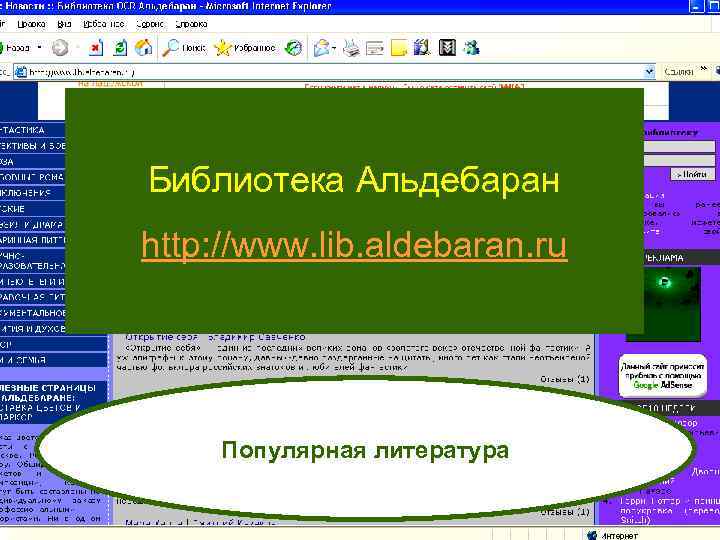Refresh the page with green arrows icon

(x=120, y=48)
